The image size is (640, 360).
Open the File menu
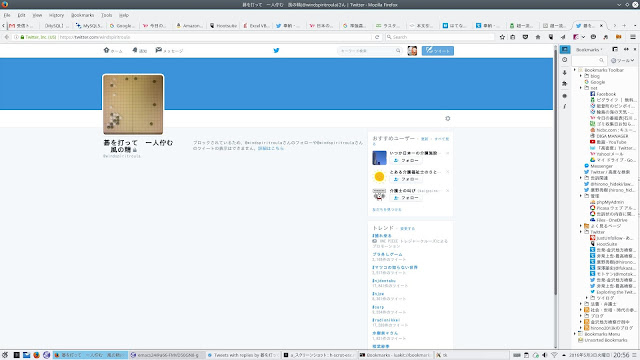click(7, 15)
